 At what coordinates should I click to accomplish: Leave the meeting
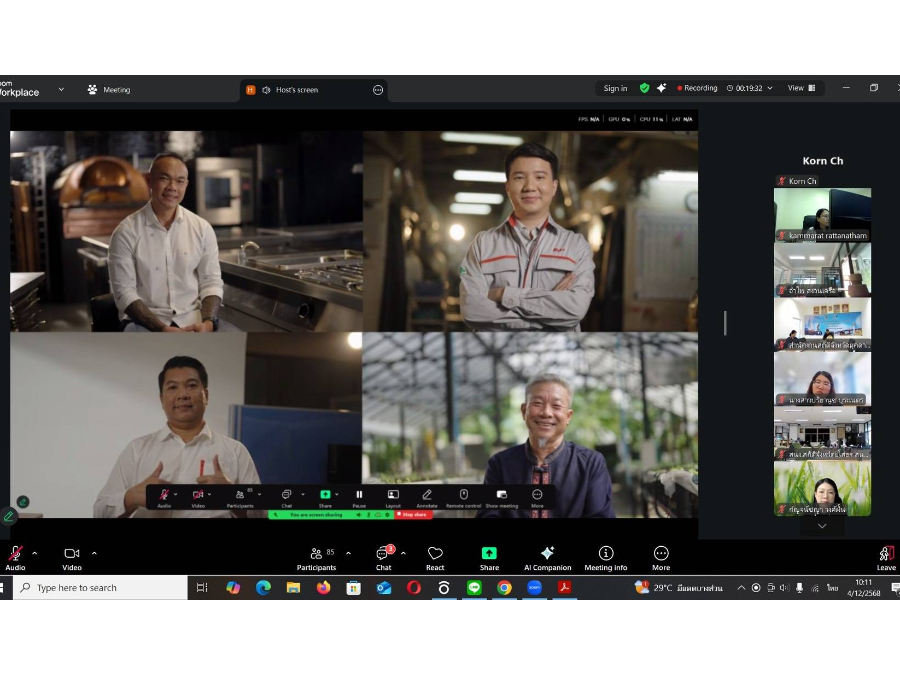pyautogui.click(x=886, y=556)
